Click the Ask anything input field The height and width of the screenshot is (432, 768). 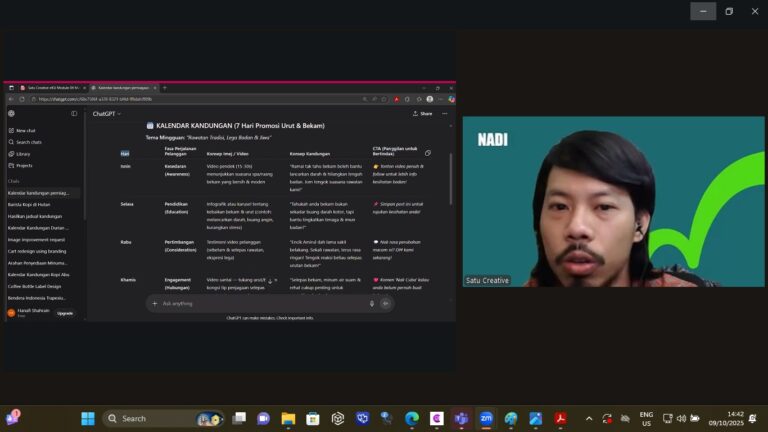coord(260,303)
